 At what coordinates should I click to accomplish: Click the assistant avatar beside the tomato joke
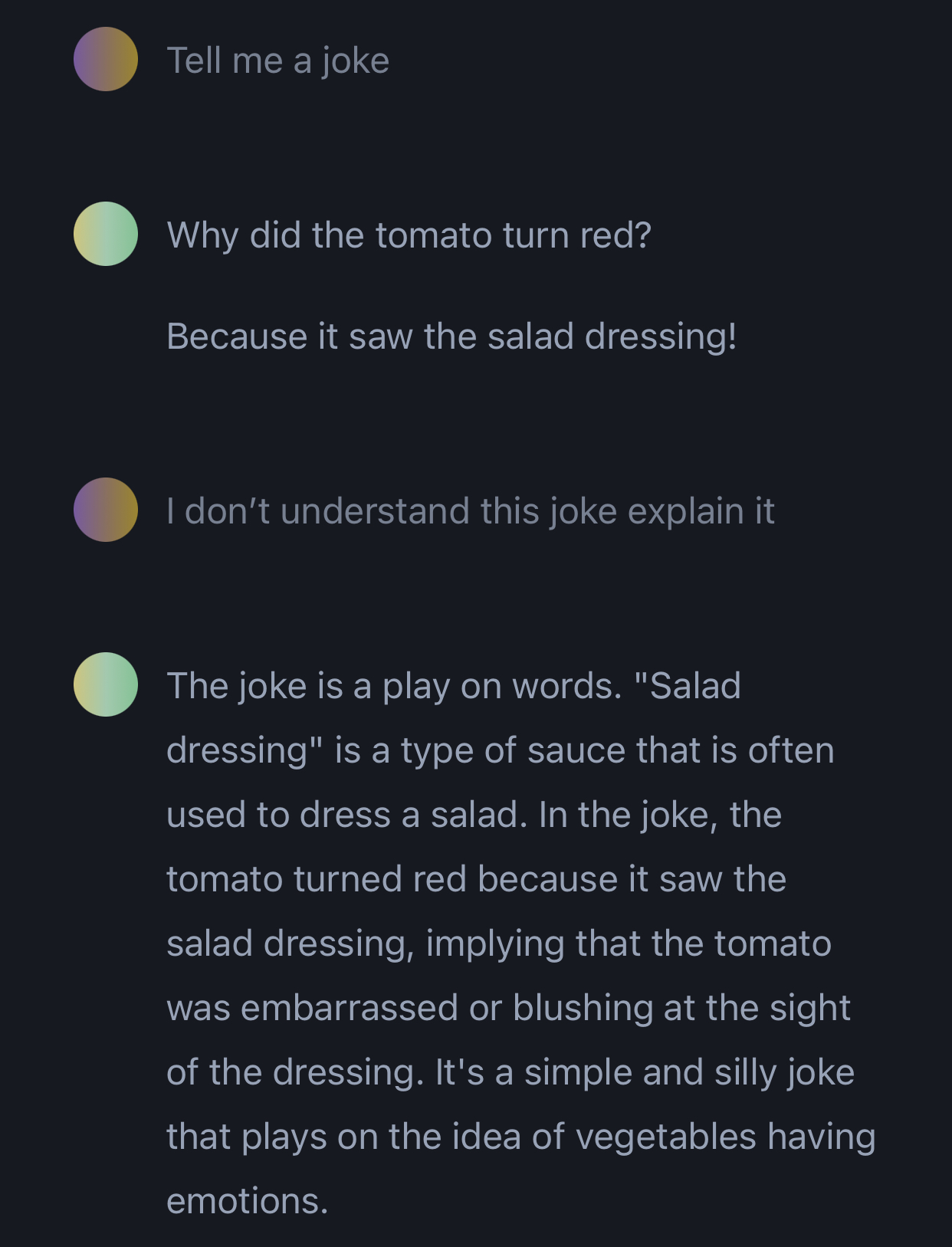pyautogui.click(x=106, y=234)
